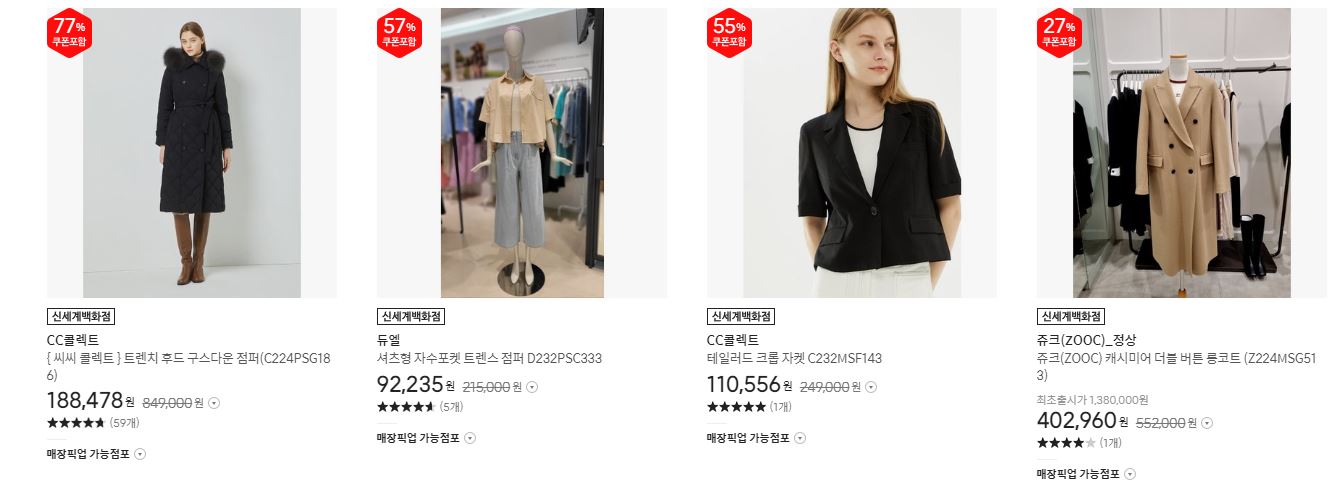Click the 55% coupon discount badge
Screen dimensions: 1333x487
pos(729,32)
